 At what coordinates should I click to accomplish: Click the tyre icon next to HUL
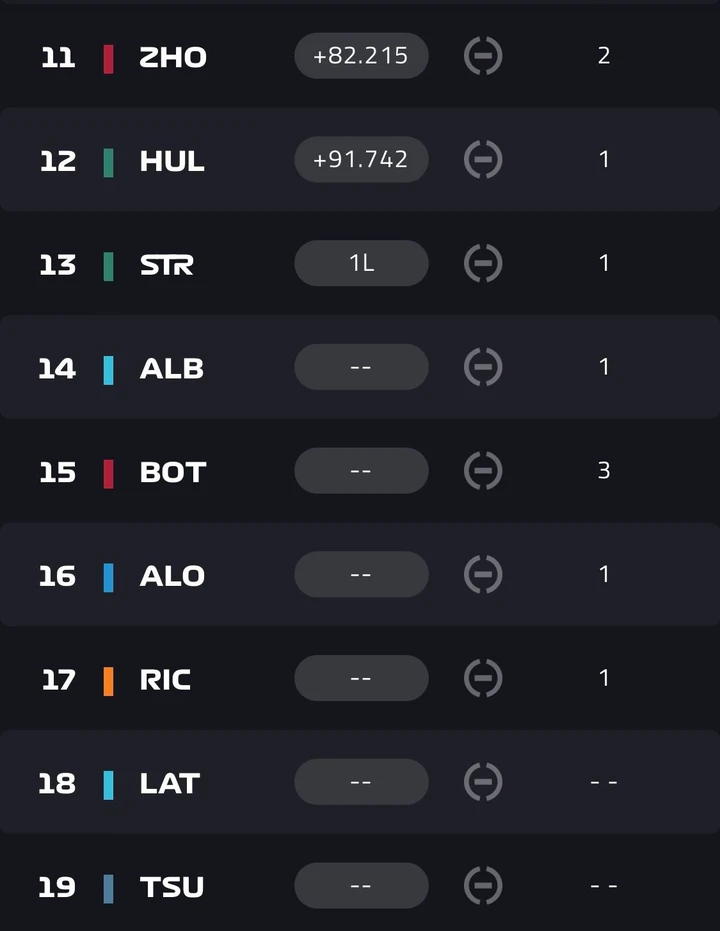tap(483, 159)
